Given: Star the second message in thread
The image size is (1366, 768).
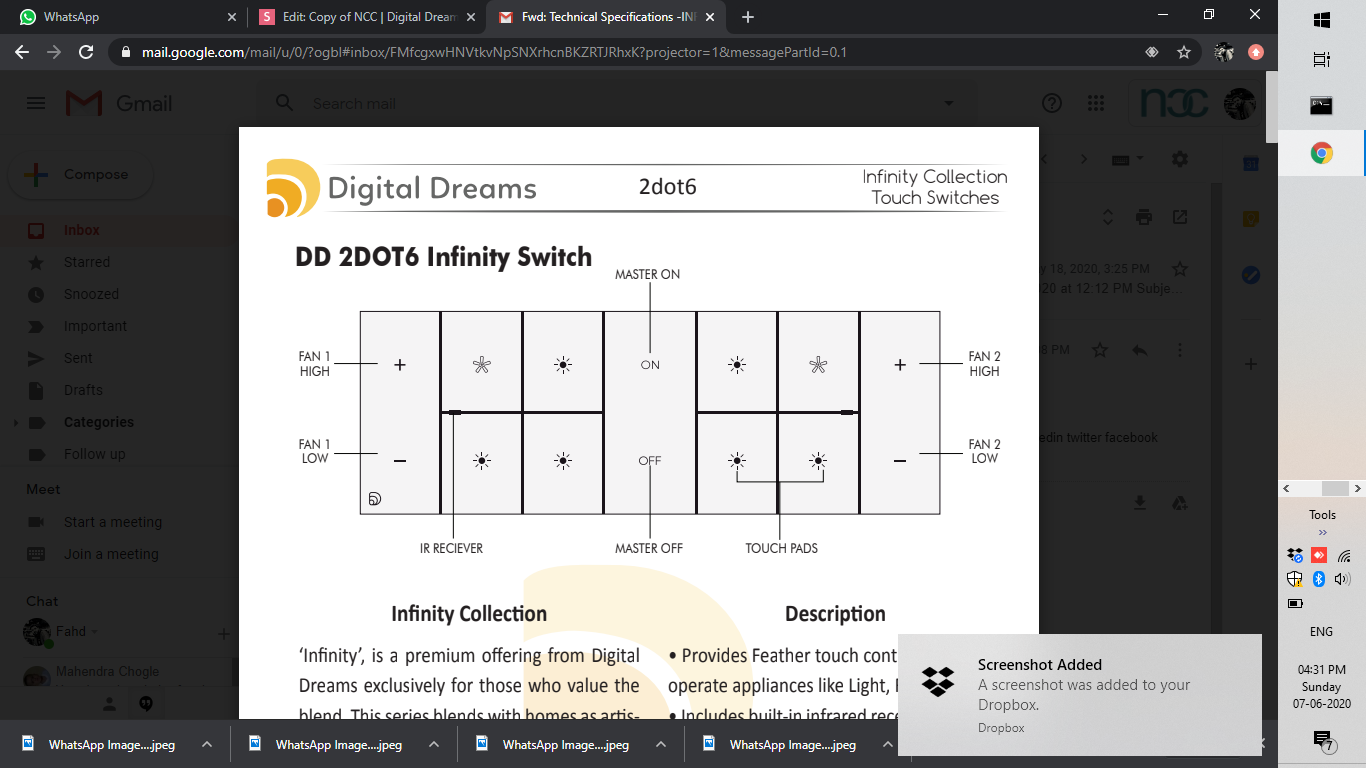Looking at the screenshot, I should pos(1100,350).
